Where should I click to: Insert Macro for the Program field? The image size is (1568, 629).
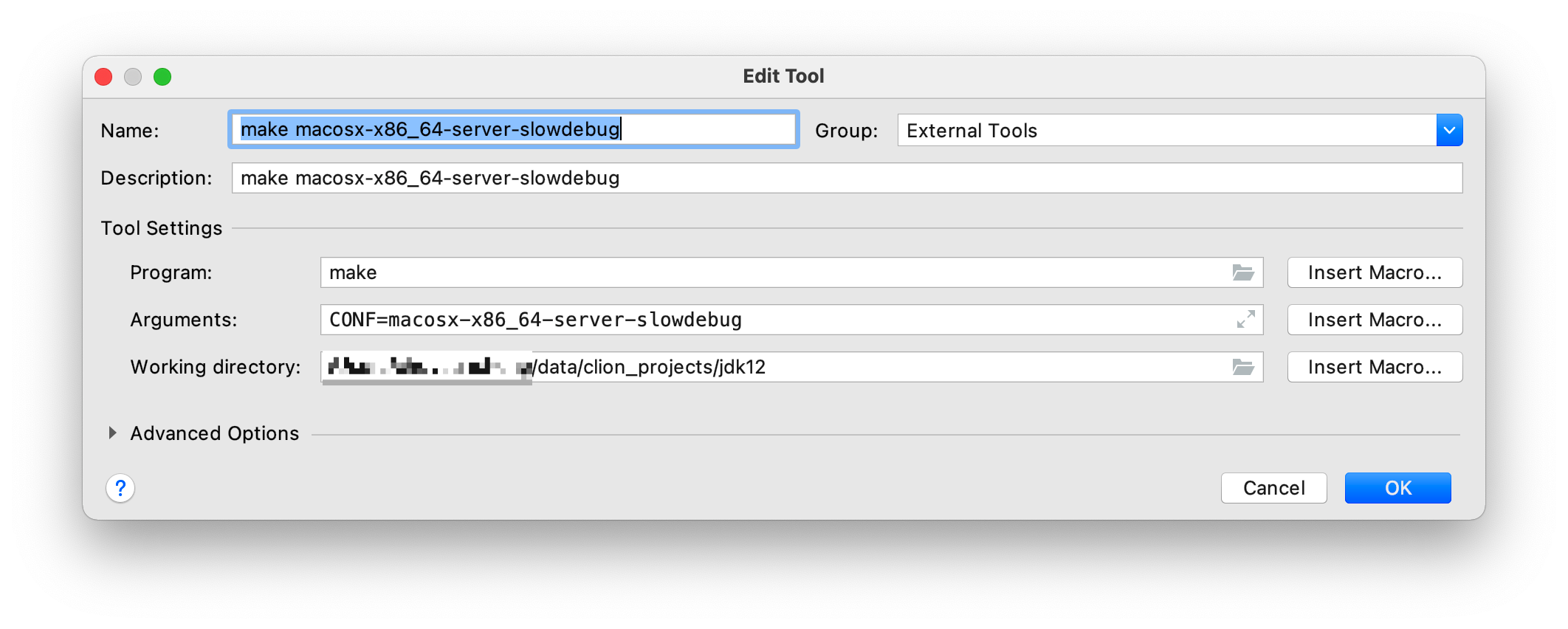(1375, 272)
